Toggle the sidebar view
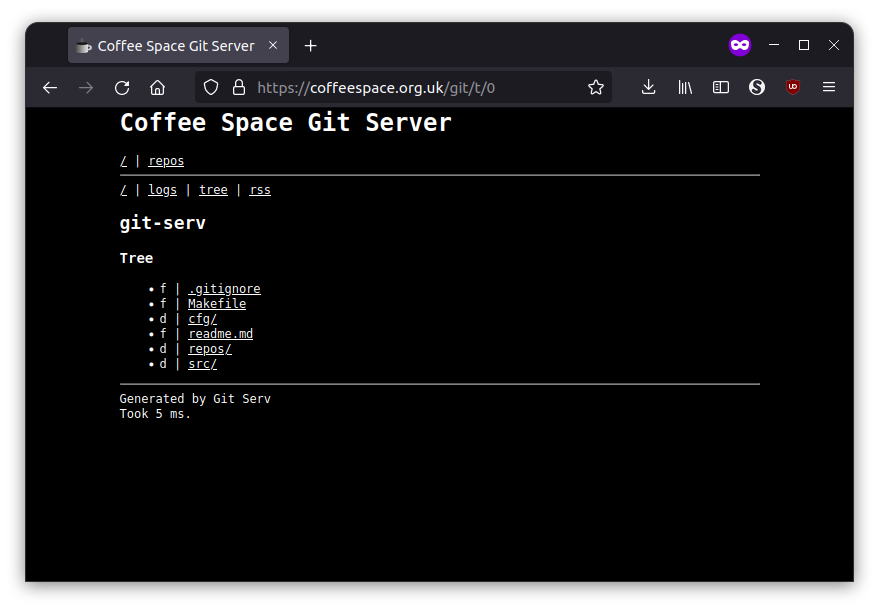Screen dimensions: 879x610 pyautogui.click(x=721, y=87)
